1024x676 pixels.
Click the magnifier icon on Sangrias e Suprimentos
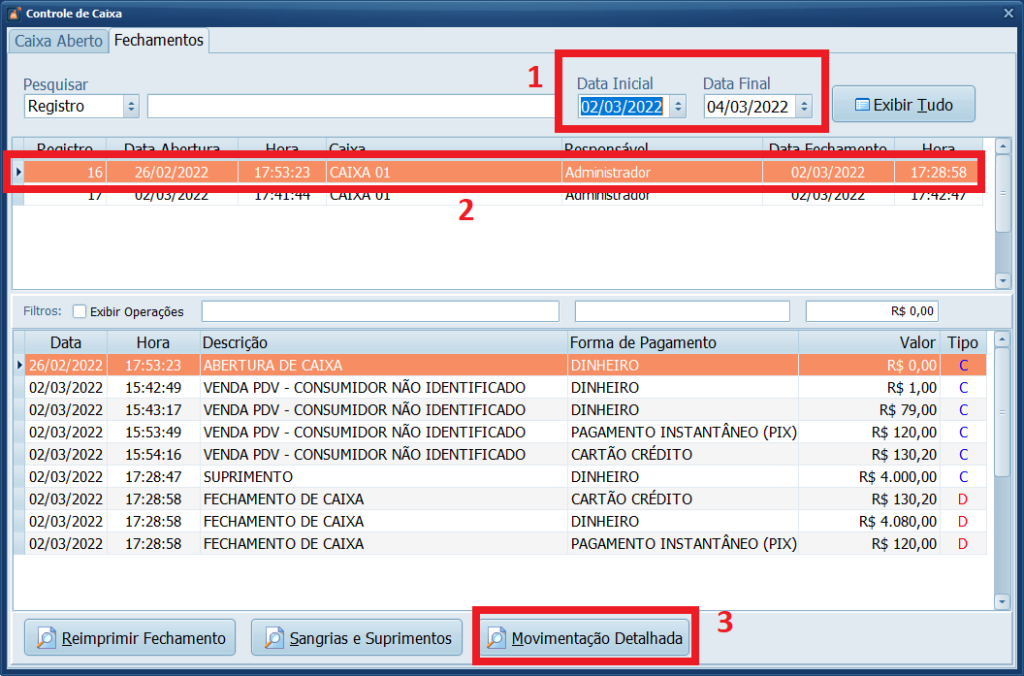272,638
